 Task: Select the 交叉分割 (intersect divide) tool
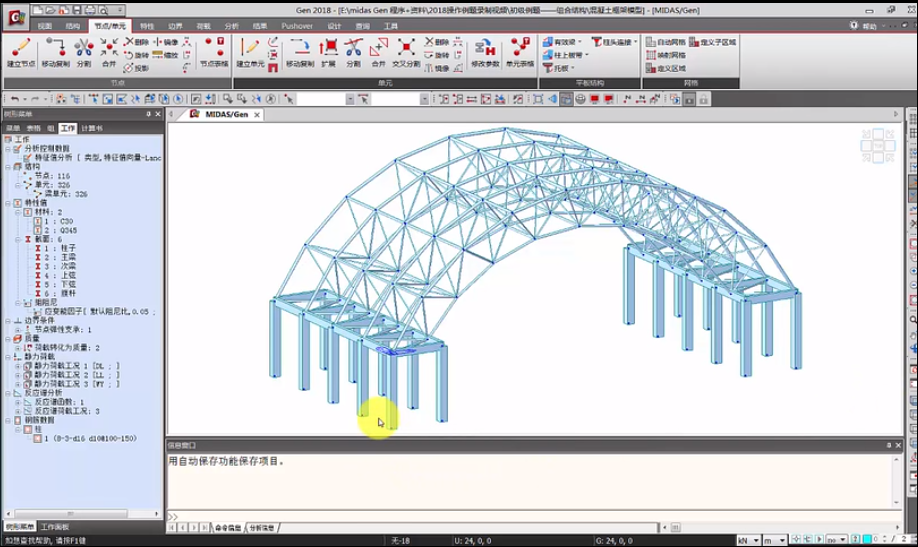(x=406, y=51)
